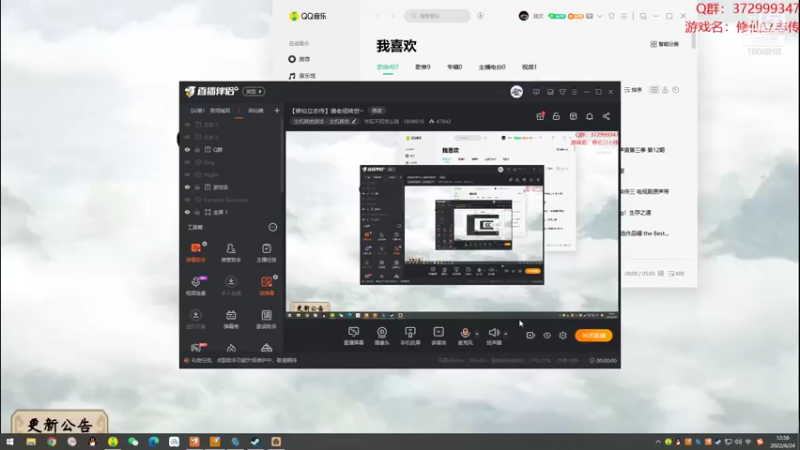
Task: Toggle visibility of 游戏名 source
Action: point(187,187)
